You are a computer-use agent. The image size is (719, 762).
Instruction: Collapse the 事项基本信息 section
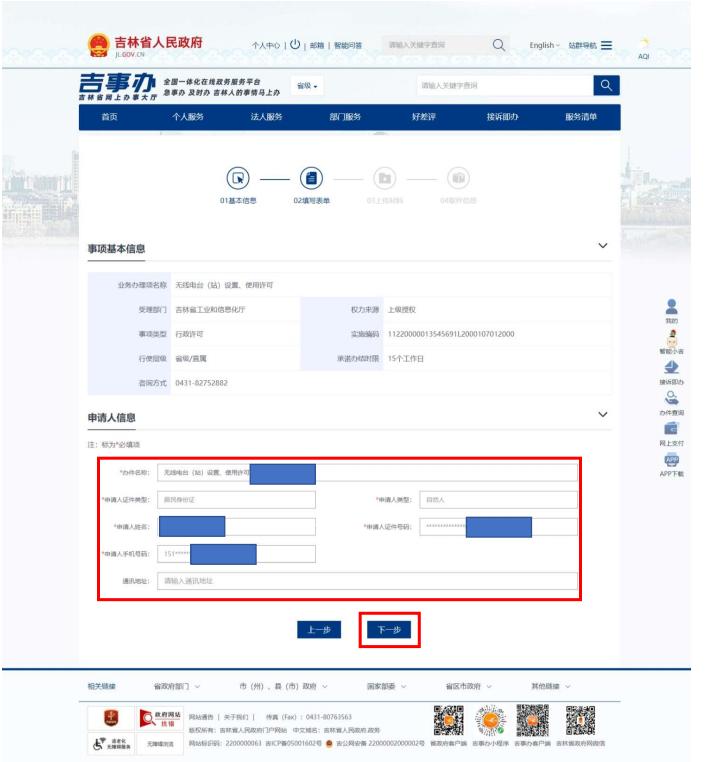(602, 246)
